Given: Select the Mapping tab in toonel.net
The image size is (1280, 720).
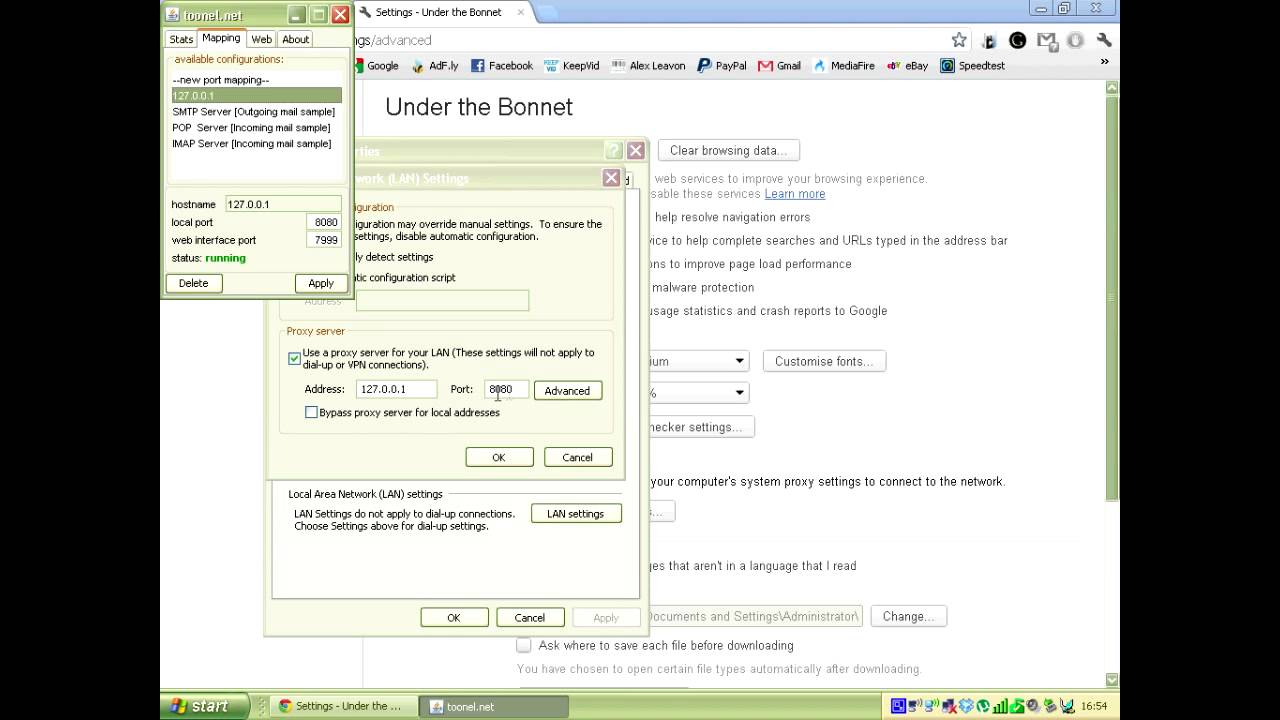Looking at the screenshot, I should click(x=221, y=38).
